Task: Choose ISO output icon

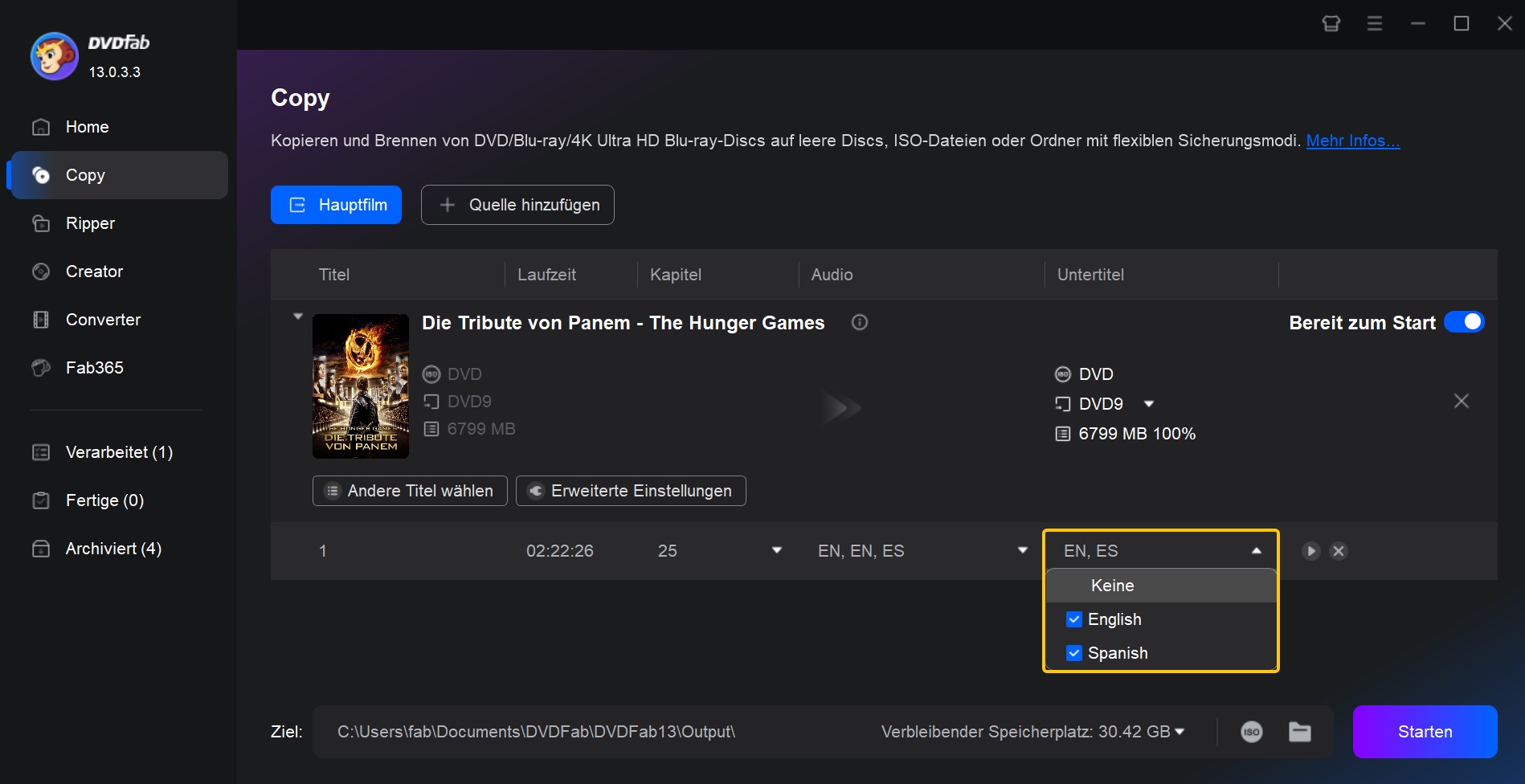Action: pos(1252,732)
